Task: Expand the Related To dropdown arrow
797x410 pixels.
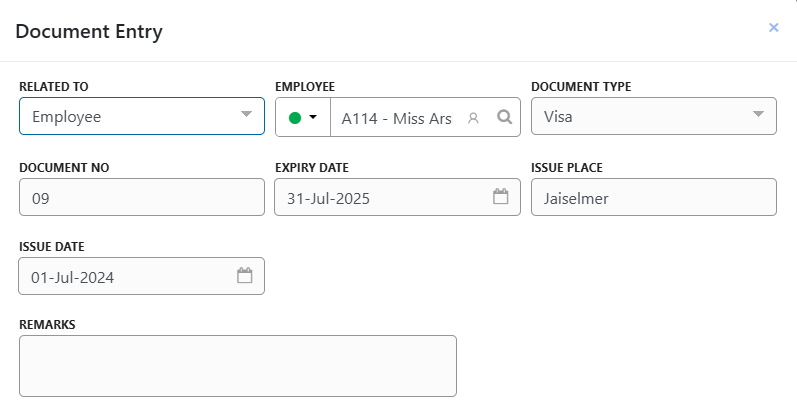Action: coord(246,115)
